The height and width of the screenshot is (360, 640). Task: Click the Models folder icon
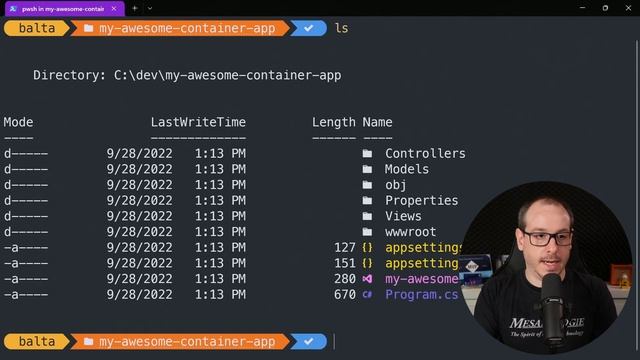click(367, 169)
